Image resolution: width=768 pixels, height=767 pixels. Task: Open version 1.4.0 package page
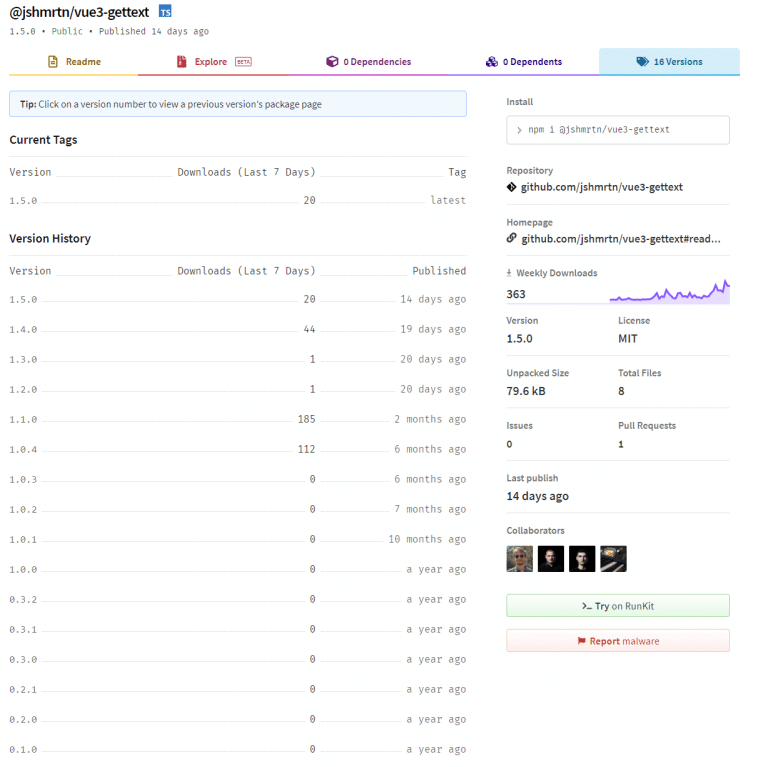tap(23, 330)
